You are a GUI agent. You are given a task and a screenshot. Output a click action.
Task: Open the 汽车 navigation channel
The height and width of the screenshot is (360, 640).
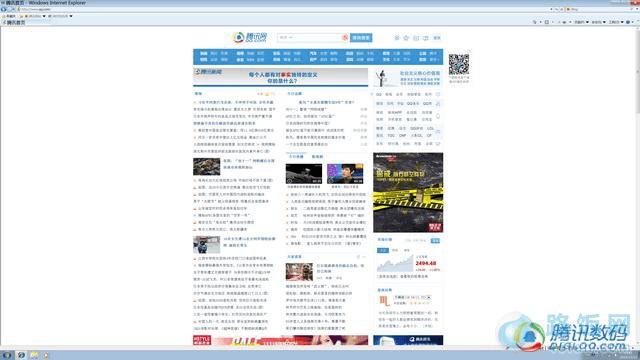(313, 53)
